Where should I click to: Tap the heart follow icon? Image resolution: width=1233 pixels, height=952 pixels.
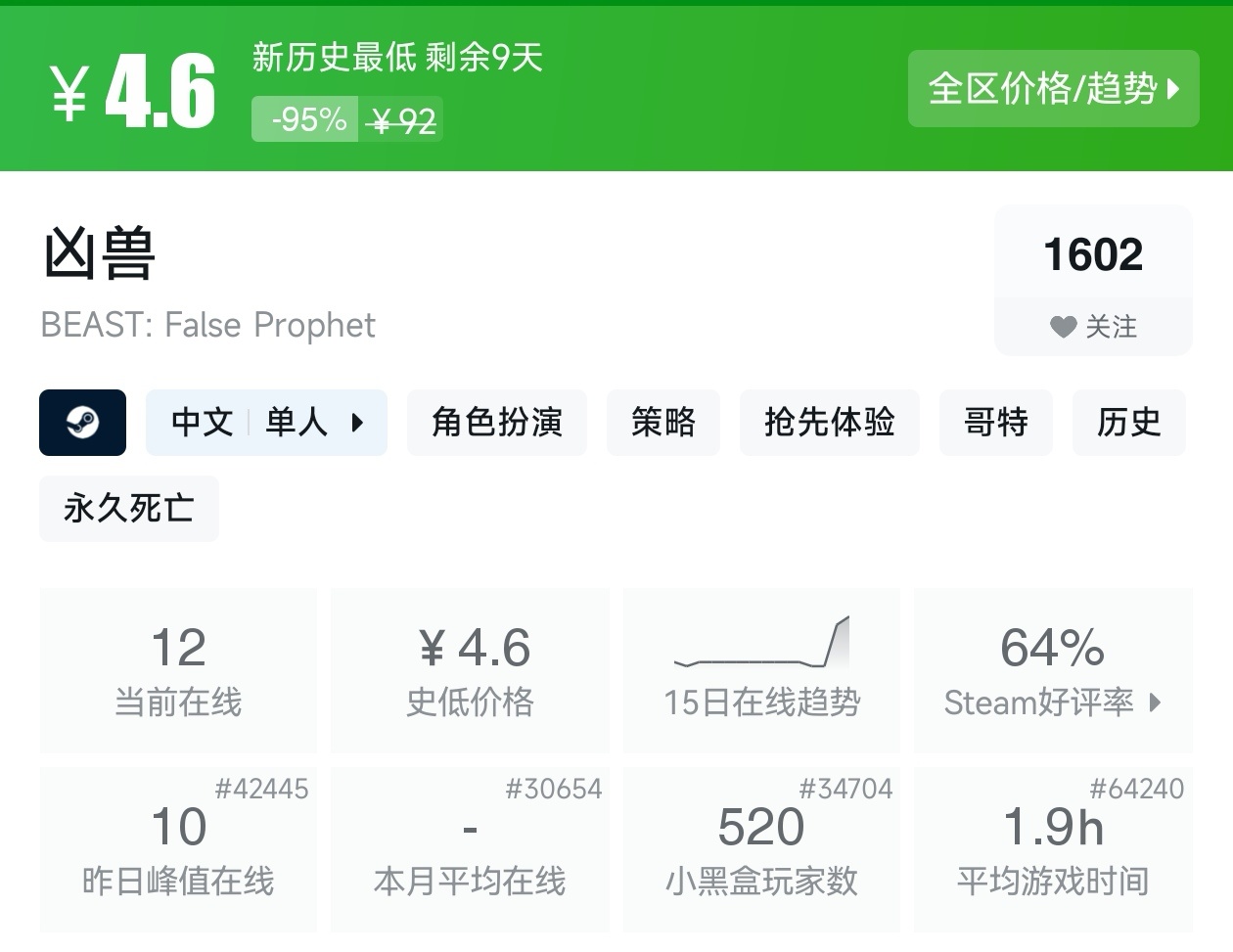coord(1063,327)
